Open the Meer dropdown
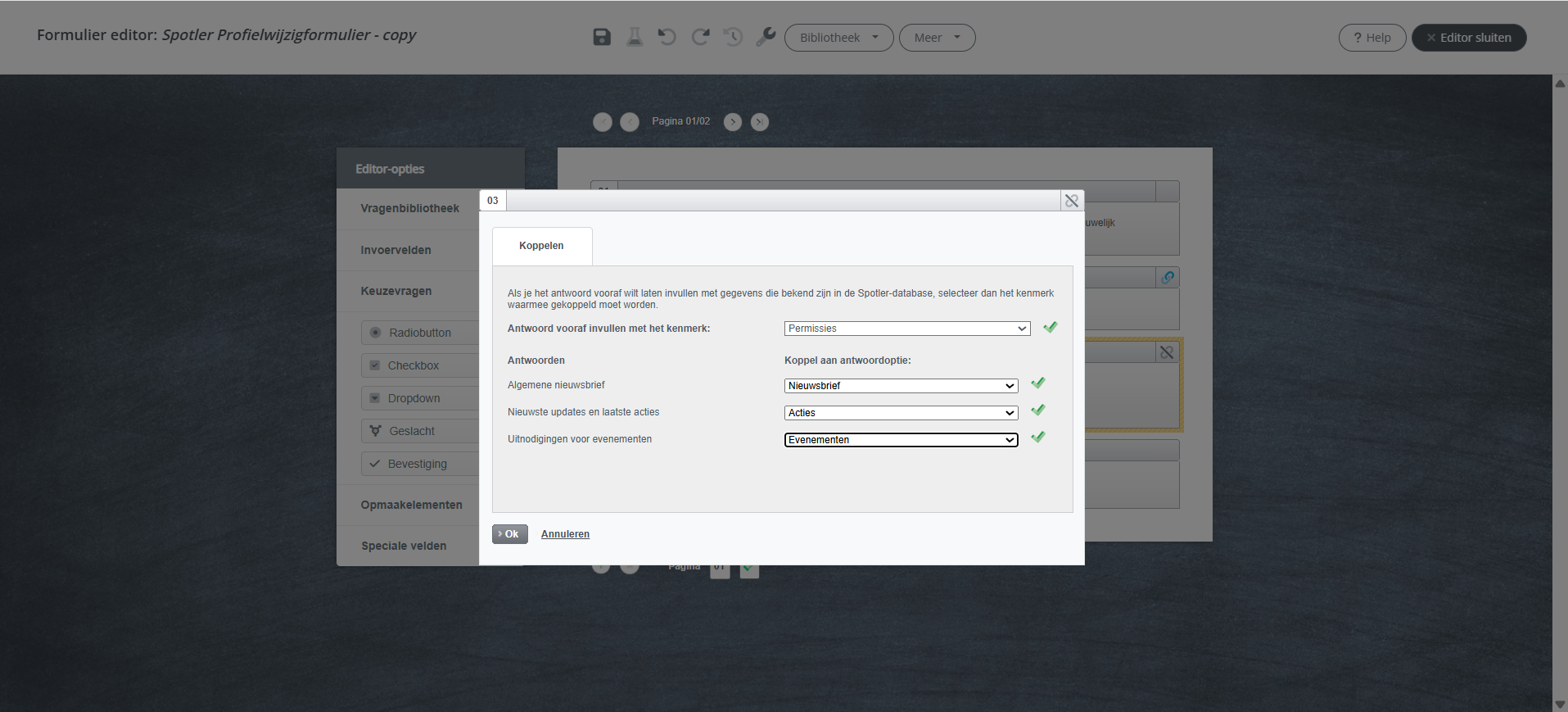1568x712 pixels. pyautogui.click(x=937, y=38)
